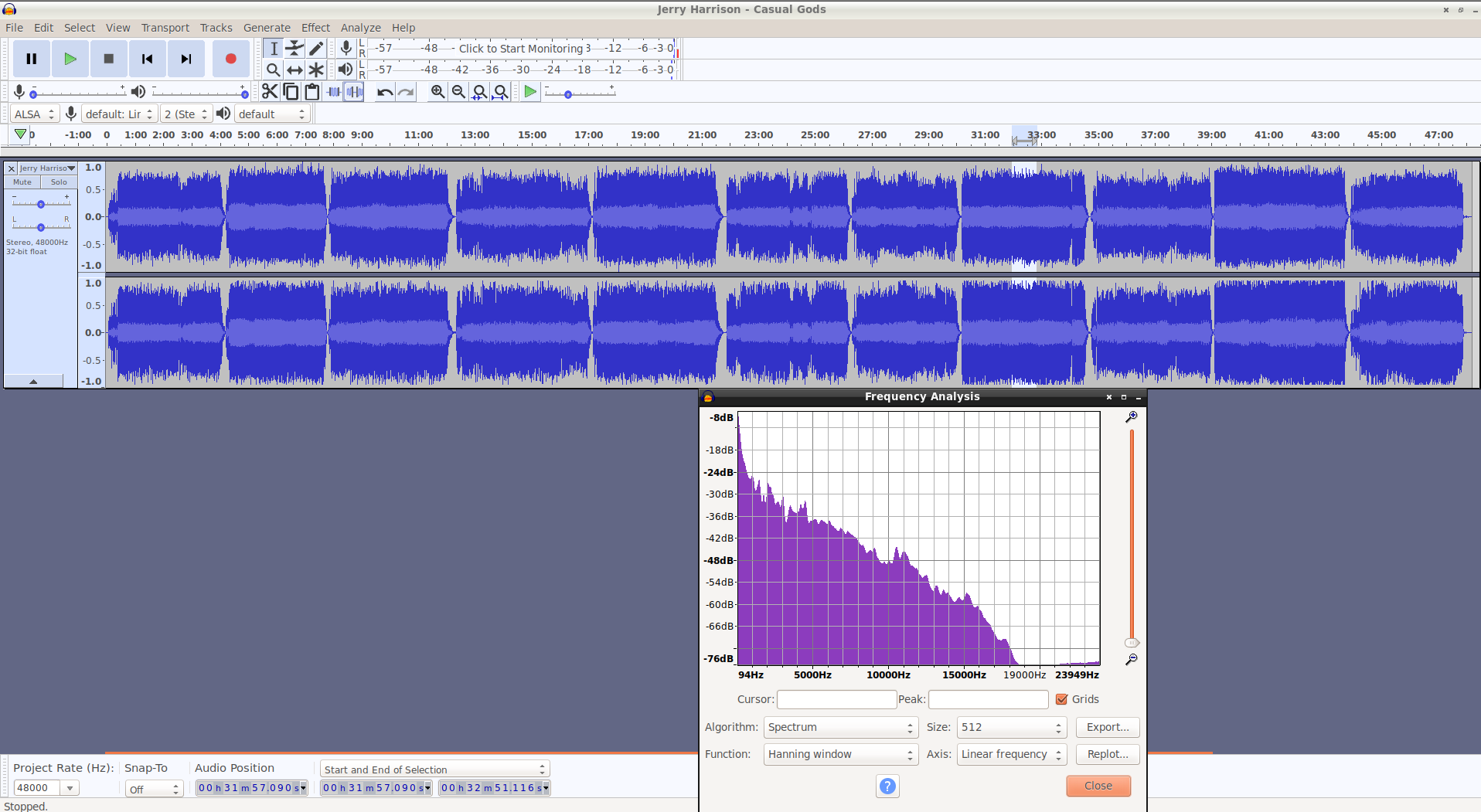Toggle the Grids checkbox
Screen dimensions: 1481x812
pyautogui.click(x=1062, y=699)
